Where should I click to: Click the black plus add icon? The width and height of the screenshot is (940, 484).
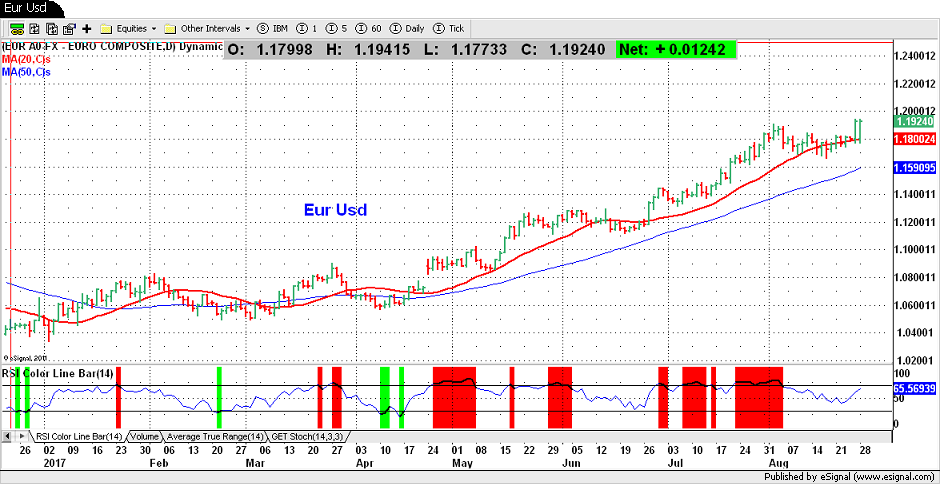(86, 29)
